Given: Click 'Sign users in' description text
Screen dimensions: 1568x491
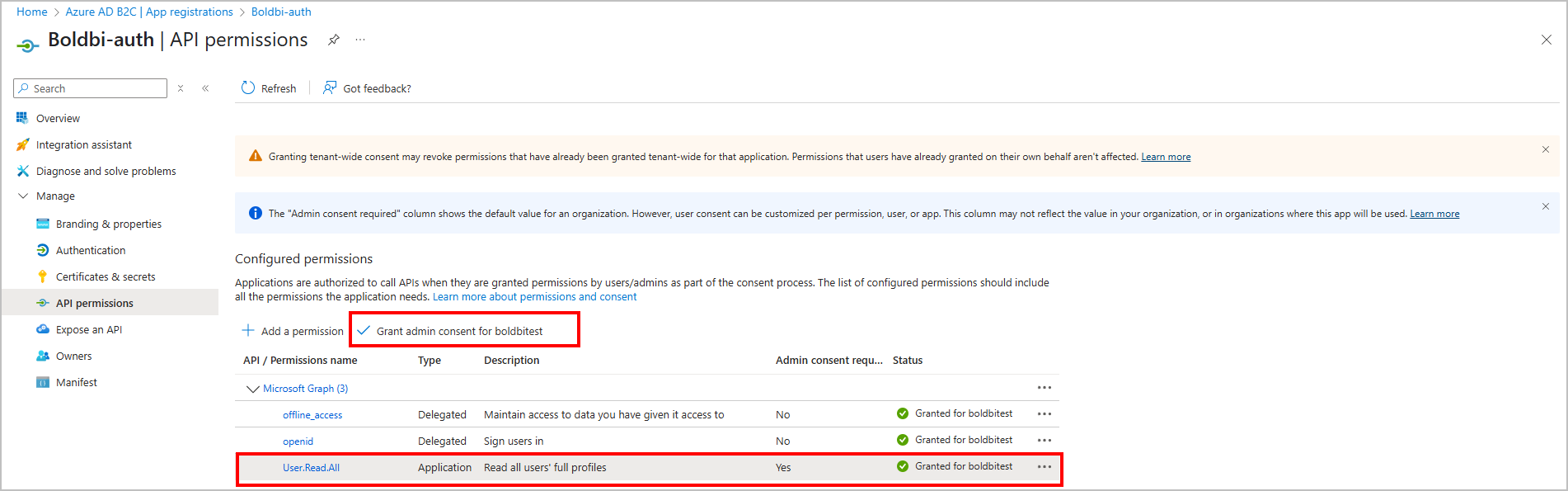Looking at the screenshot, I should [514, 441].
